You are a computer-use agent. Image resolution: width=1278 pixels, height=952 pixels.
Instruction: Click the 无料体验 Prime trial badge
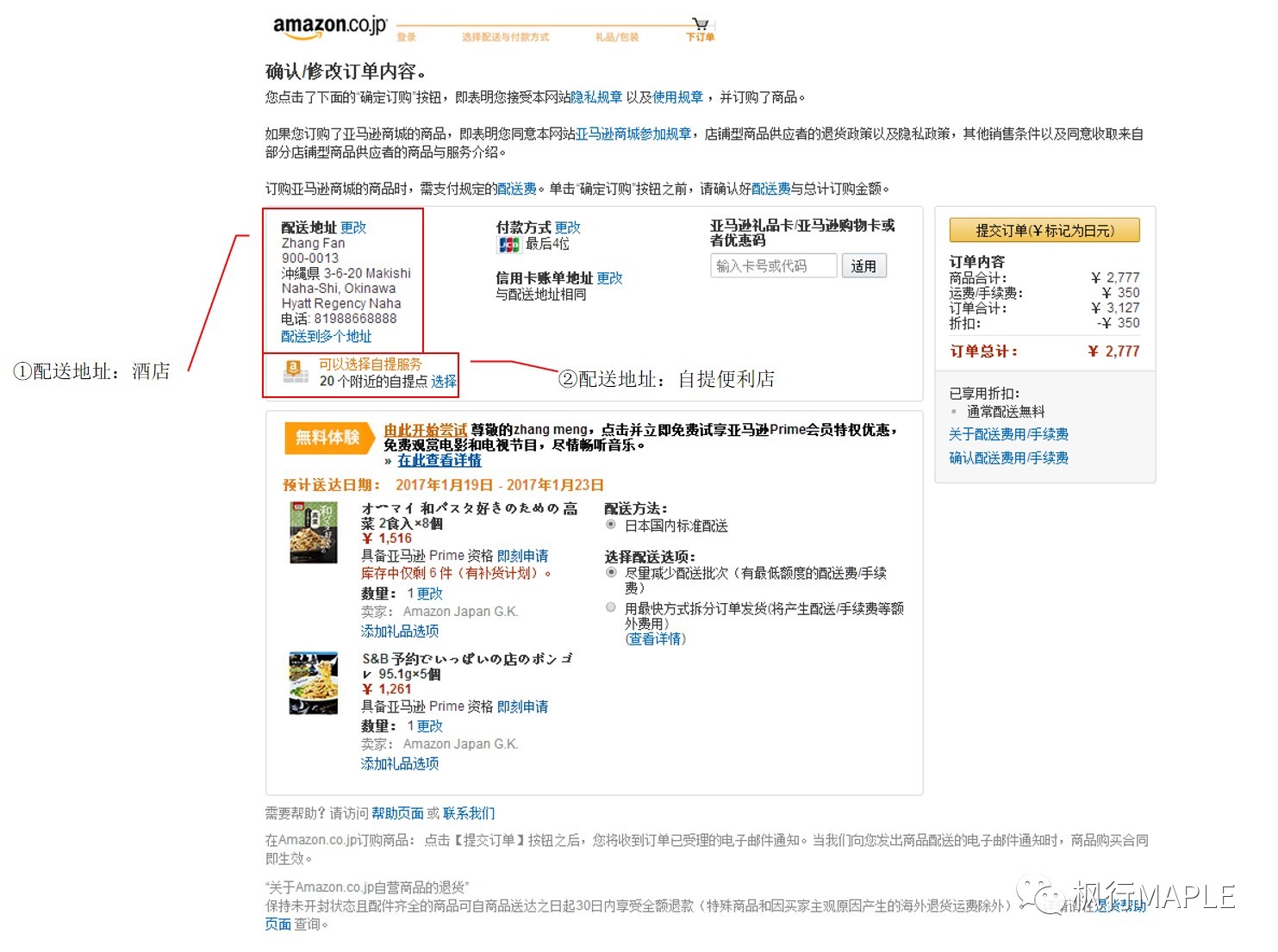pos(328,439)
